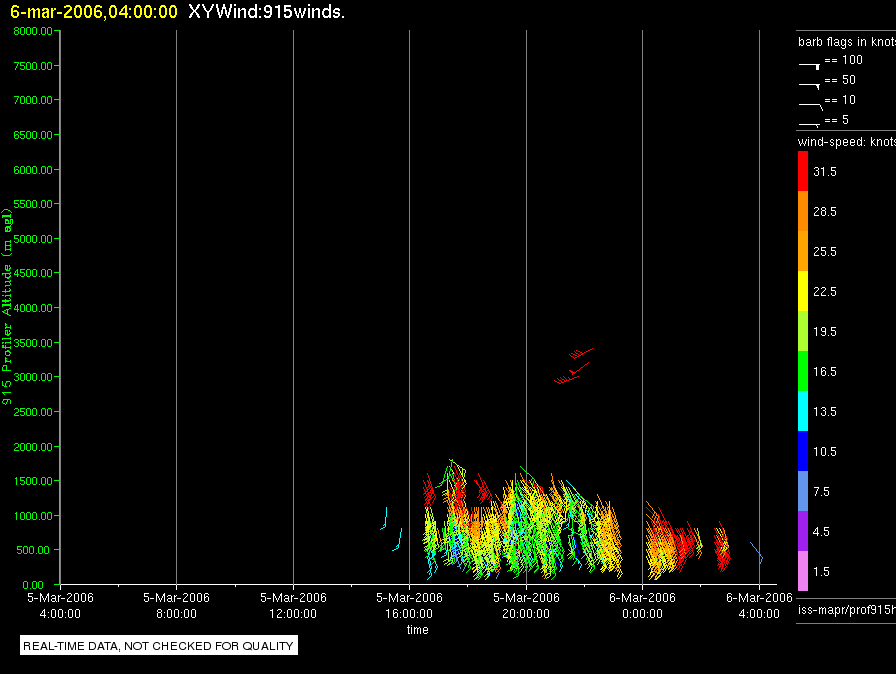Select the yellow 22.5 knots color swatch
The height and width of the screenshot is (674, 896).
point(803,291)
